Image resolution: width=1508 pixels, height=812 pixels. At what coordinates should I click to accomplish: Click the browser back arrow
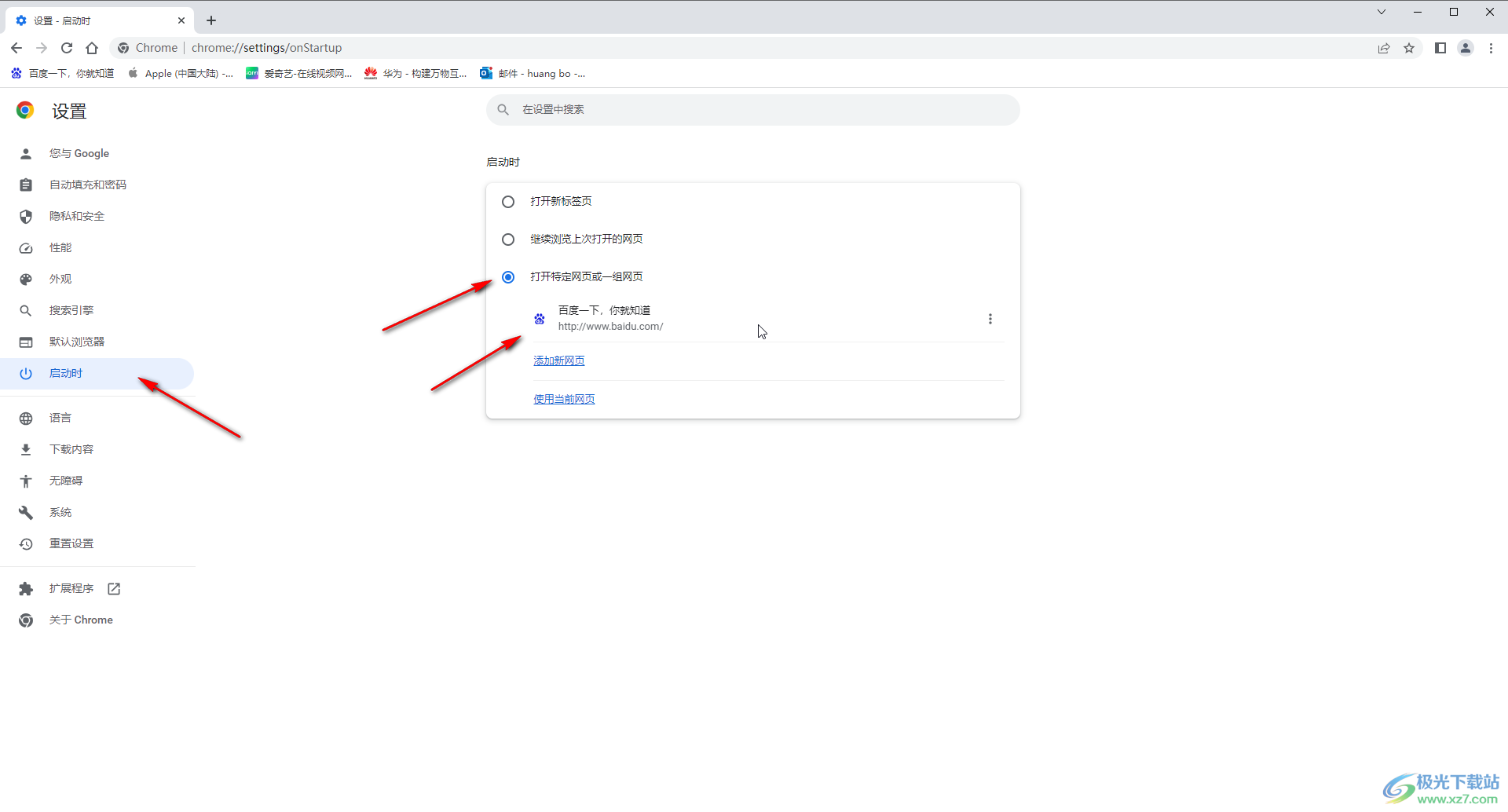(x=16, y=48)
